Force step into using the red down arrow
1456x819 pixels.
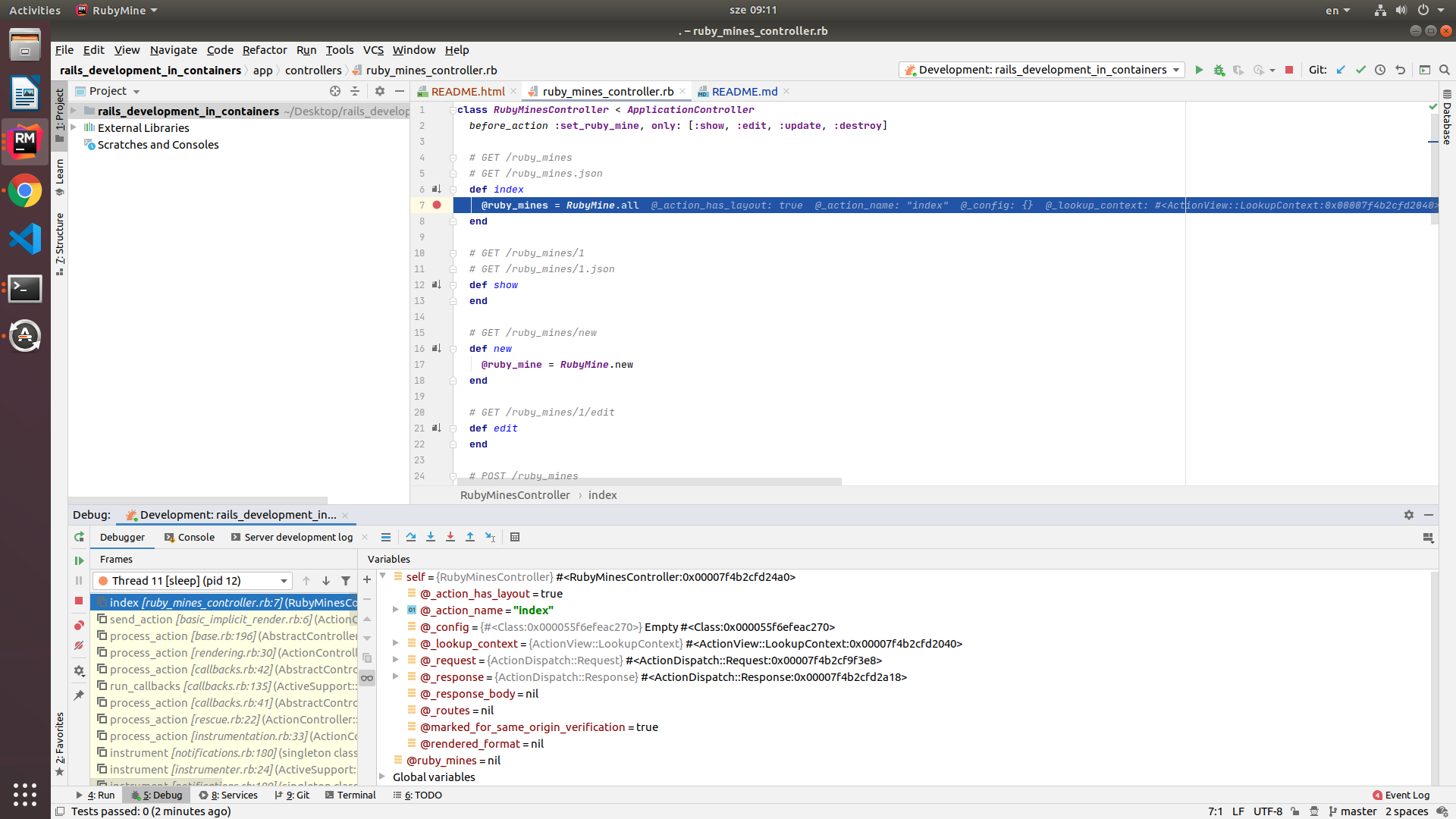point(450,537)
